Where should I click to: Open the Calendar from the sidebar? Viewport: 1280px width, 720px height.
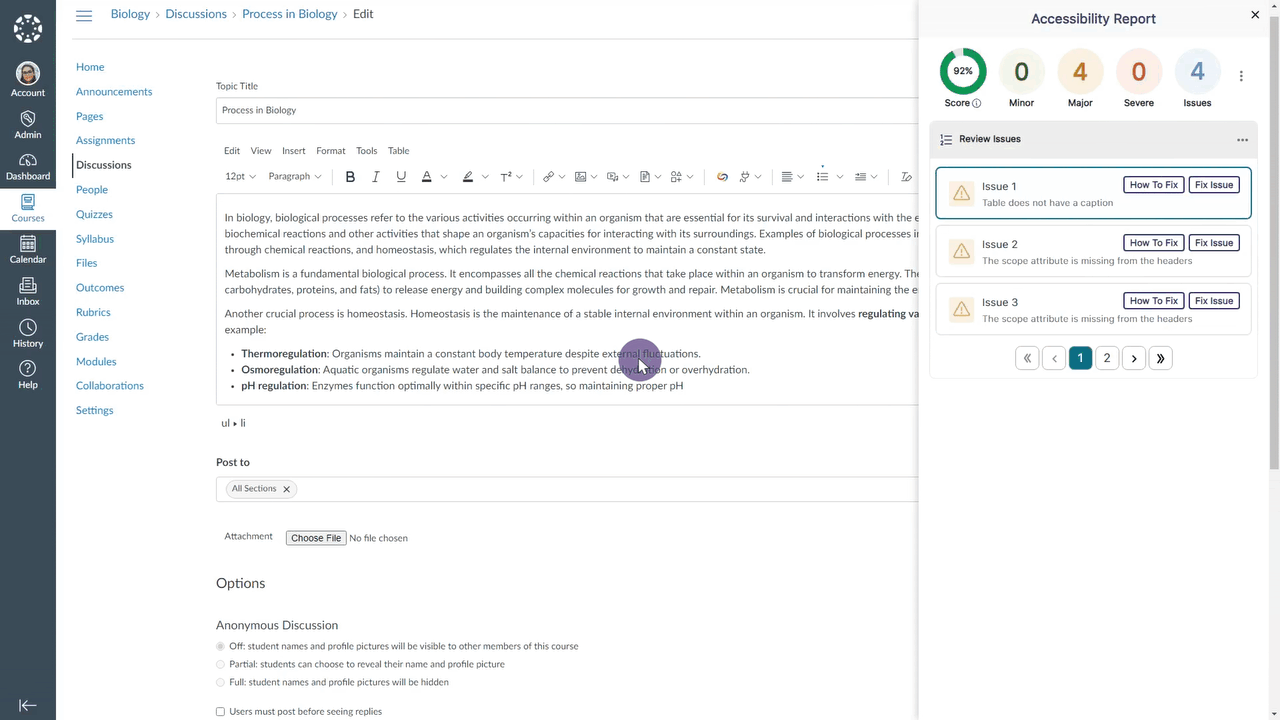click(28, 250)
